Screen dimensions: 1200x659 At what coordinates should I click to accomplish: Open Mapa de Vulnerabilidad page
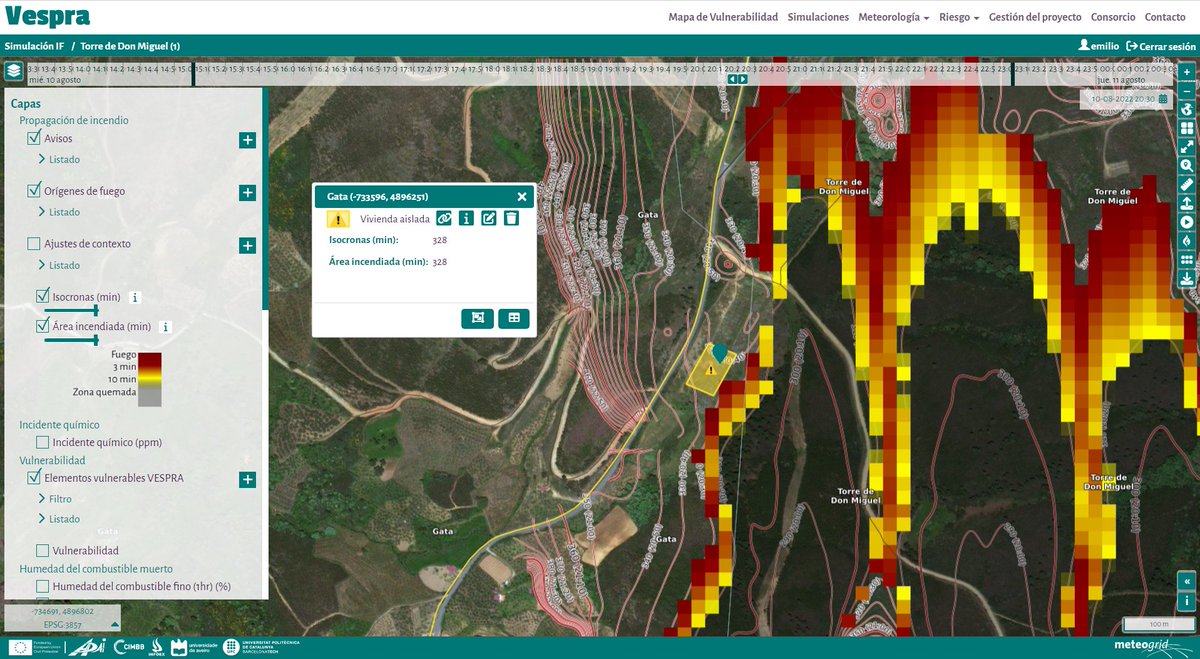coord(723,17)
